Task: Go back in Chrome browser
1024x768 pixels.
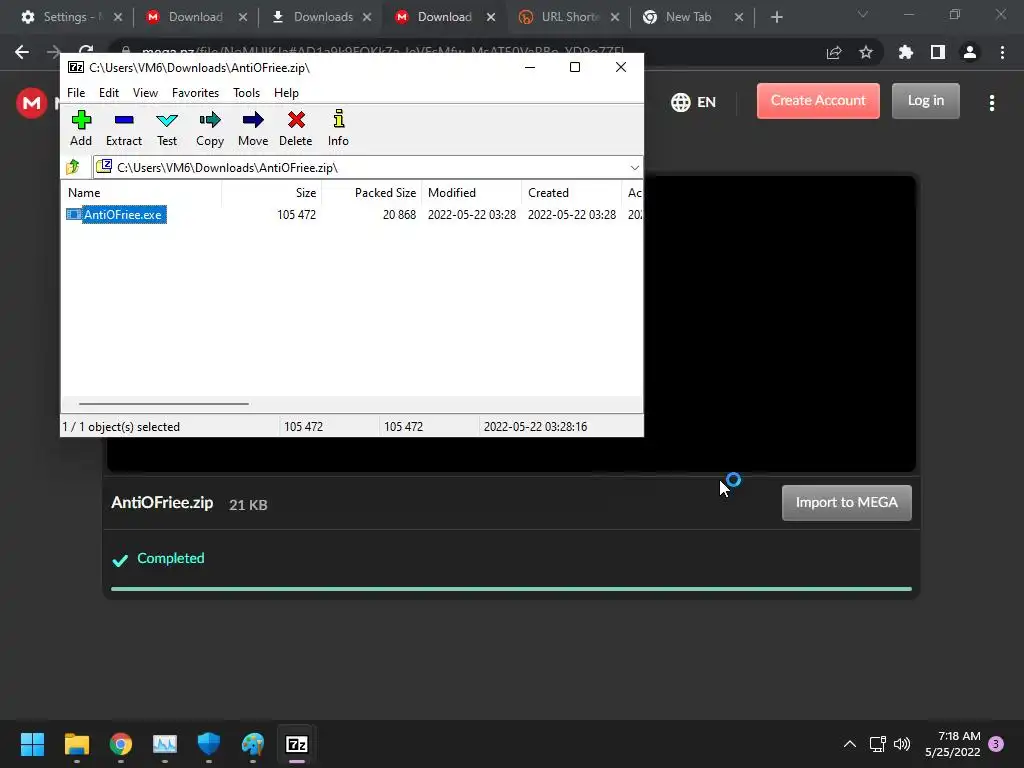Action: (x=22, y=52)
